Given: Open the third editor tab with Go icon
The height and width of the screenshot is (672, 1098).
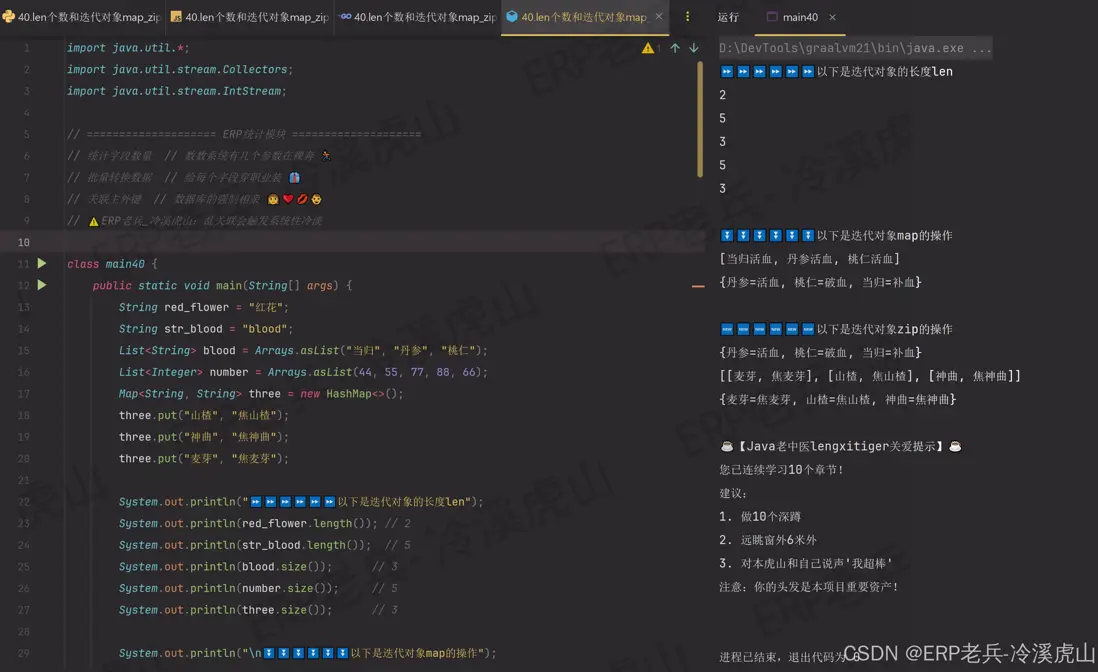Looking at the screenshot, I should click(418, 17).
